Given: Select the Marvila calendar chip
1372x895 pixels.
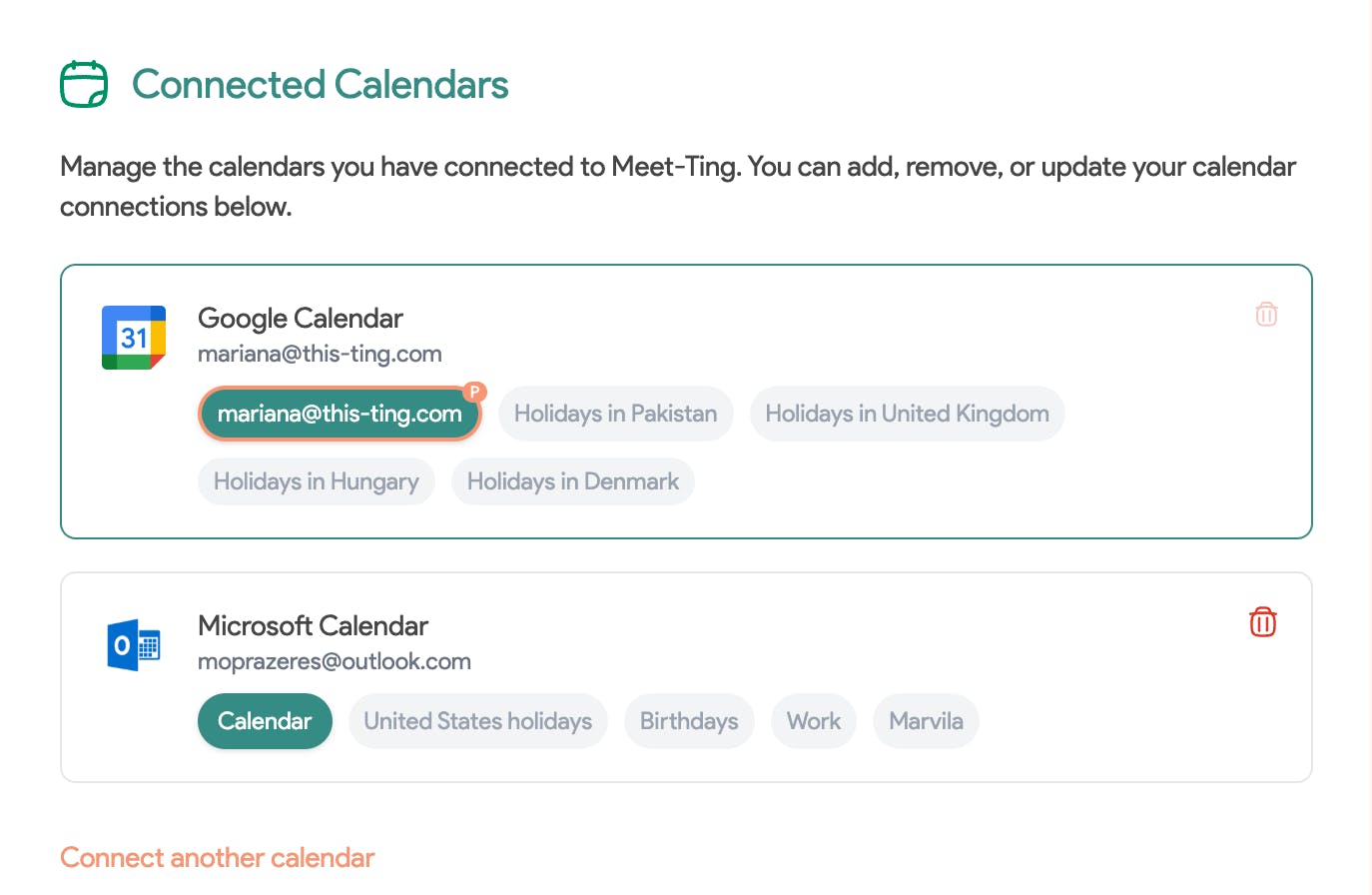Looking at the screenshot, I should tap(926, 721).
